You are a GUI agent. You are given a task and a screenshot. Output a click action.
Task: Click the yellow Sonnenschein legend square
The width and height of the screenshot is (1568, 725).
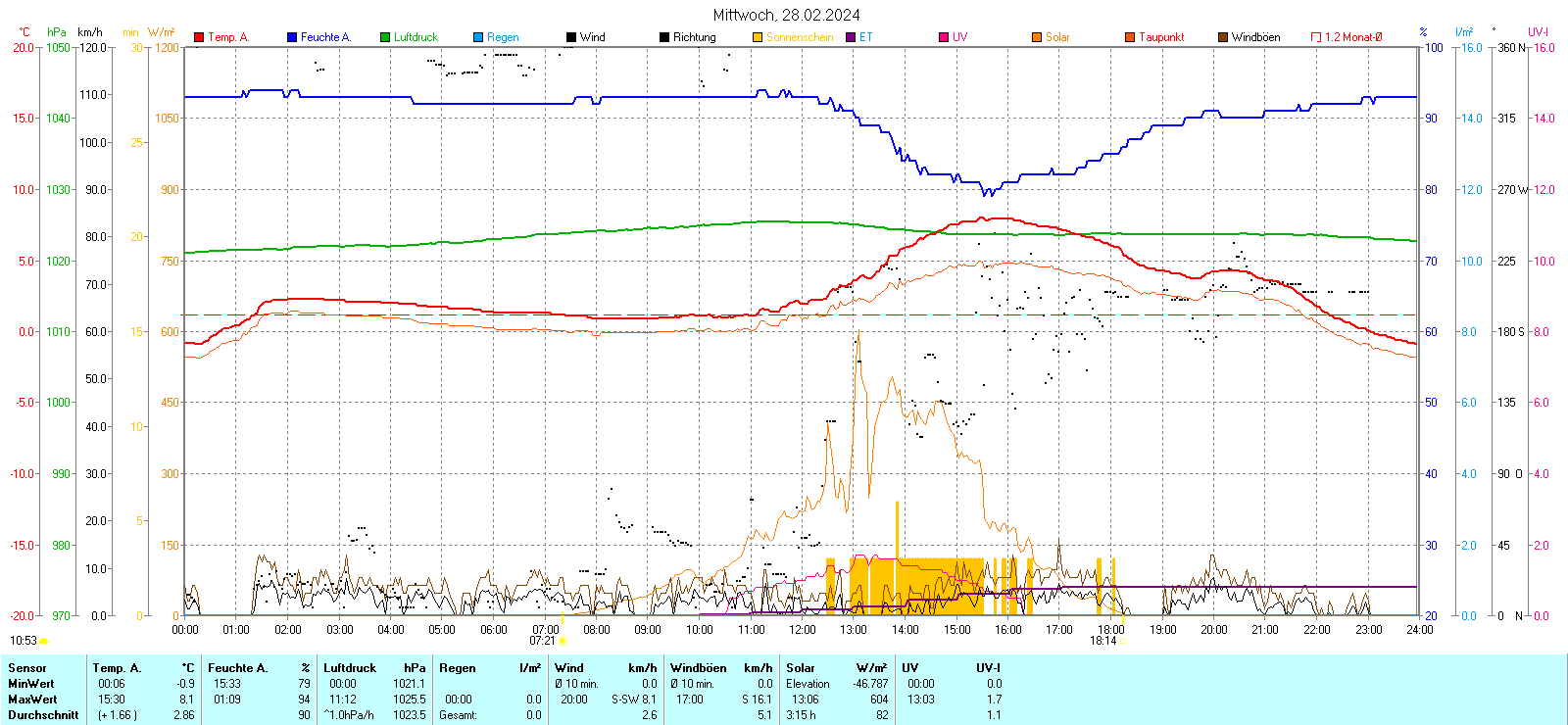tap(758, 37)
